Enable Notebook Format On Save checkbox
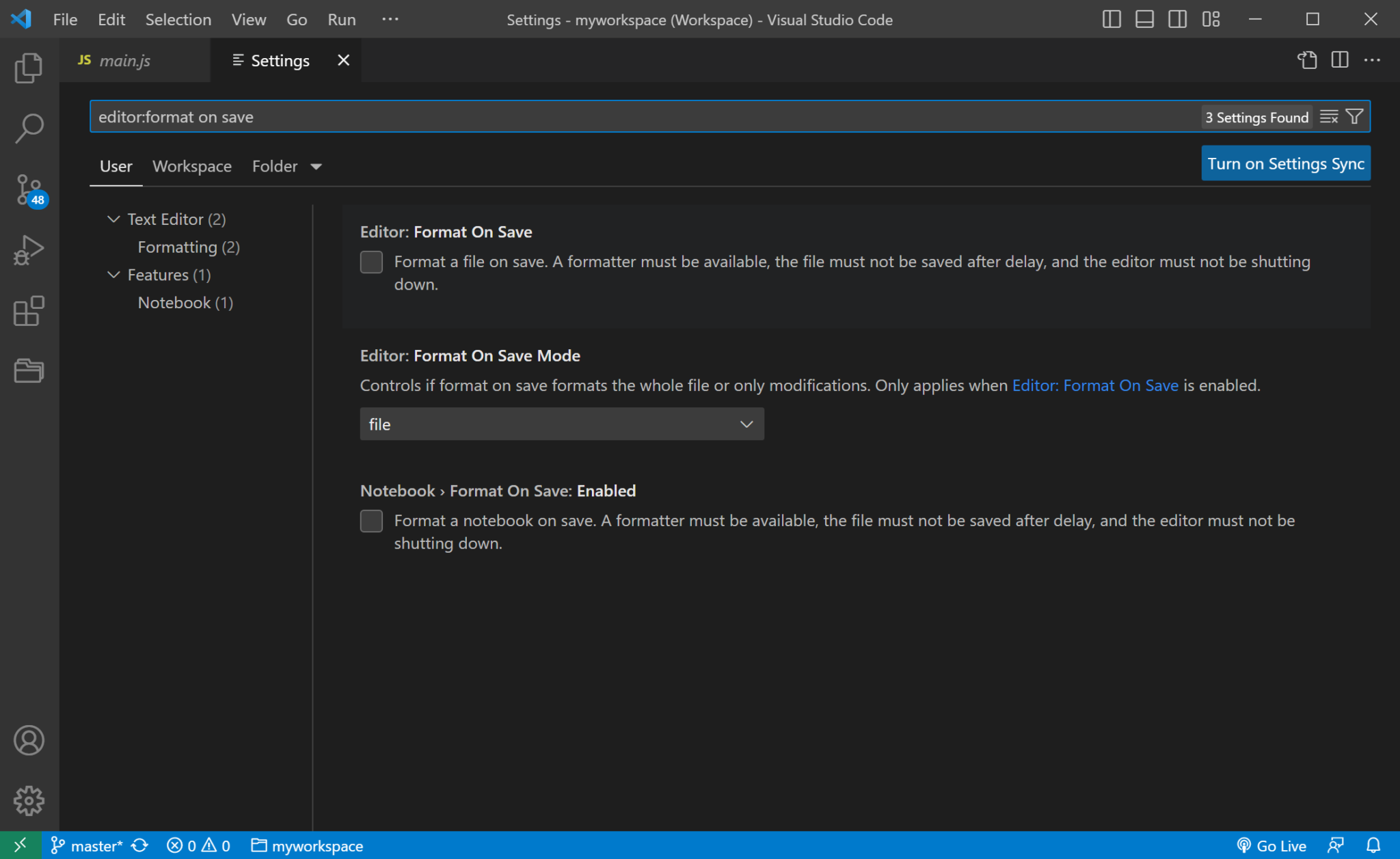 click(x=371, y=521)
